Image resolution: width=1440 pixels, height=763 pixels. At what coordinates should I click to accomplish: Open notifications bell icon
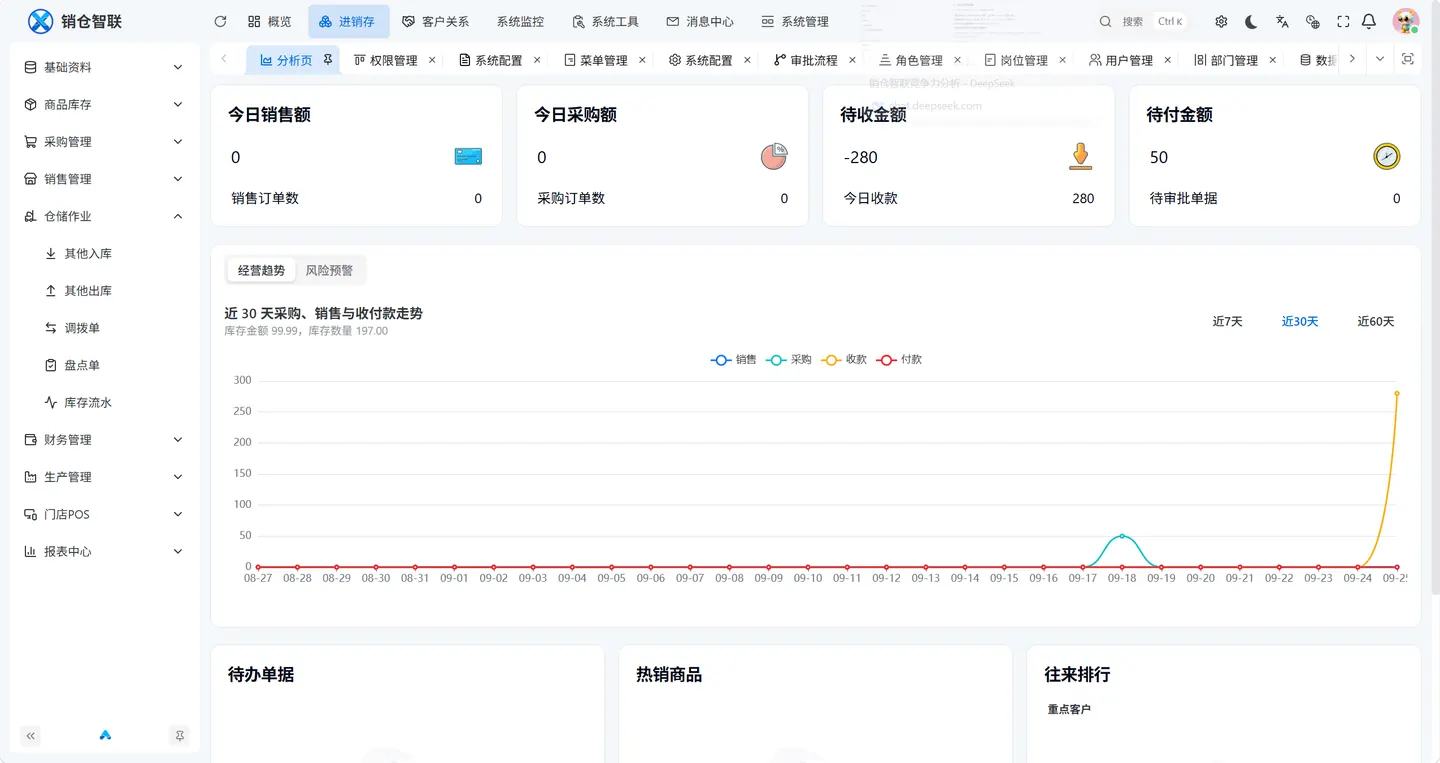1369,21
